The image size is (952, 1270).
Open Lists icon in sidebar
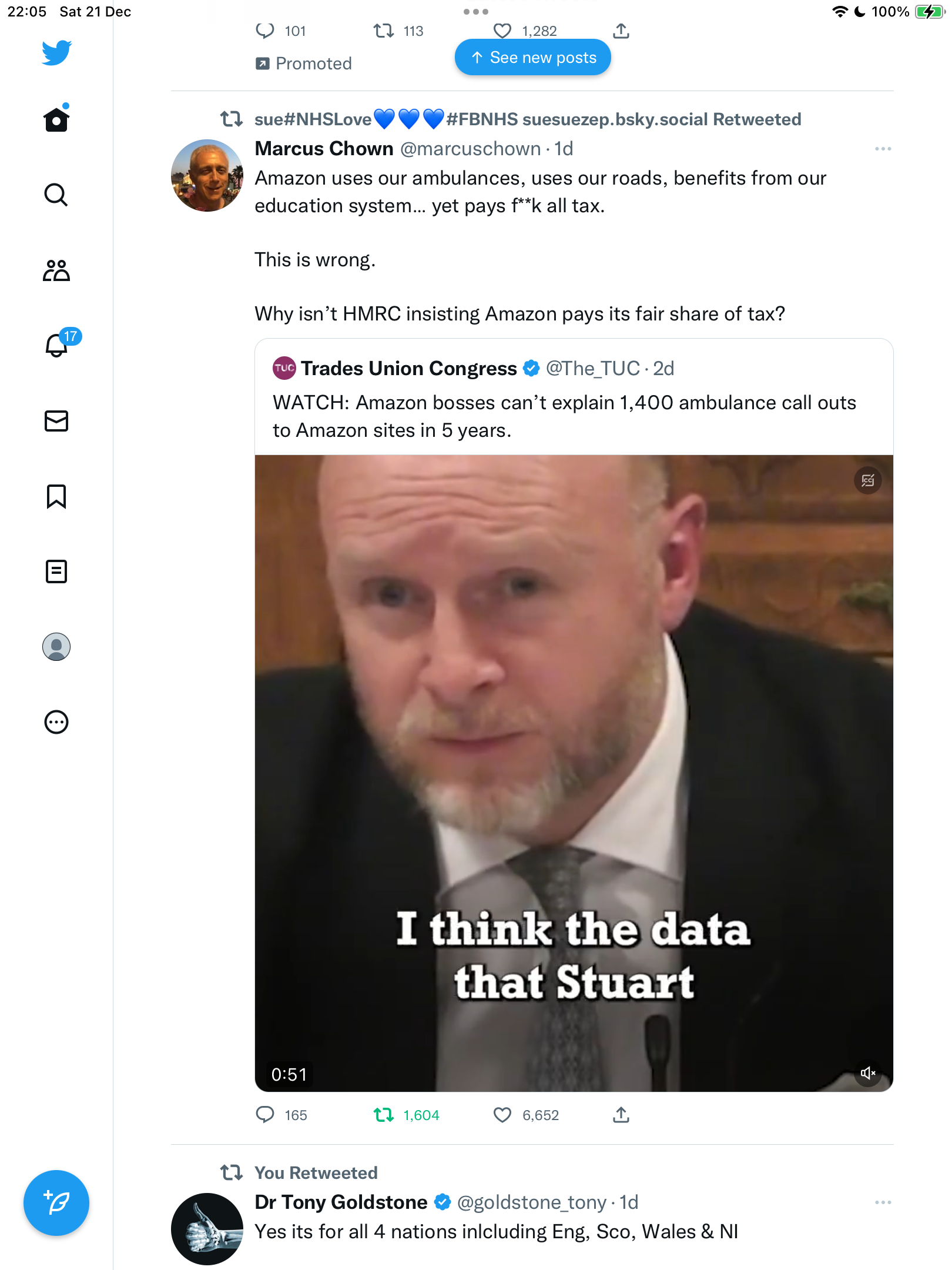(56, 571)
